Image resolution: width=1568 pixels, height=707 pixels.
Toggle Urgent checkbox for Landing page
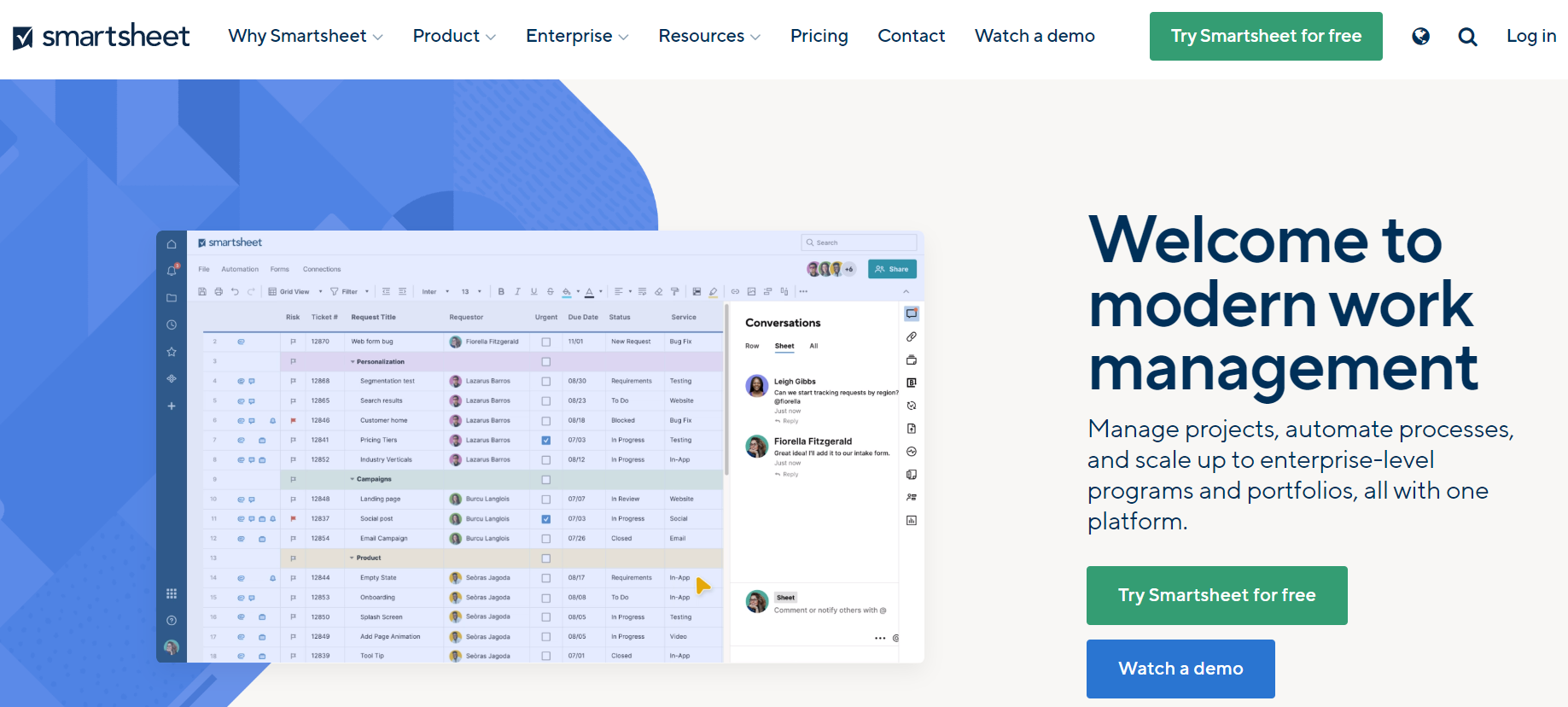point(546,500)
